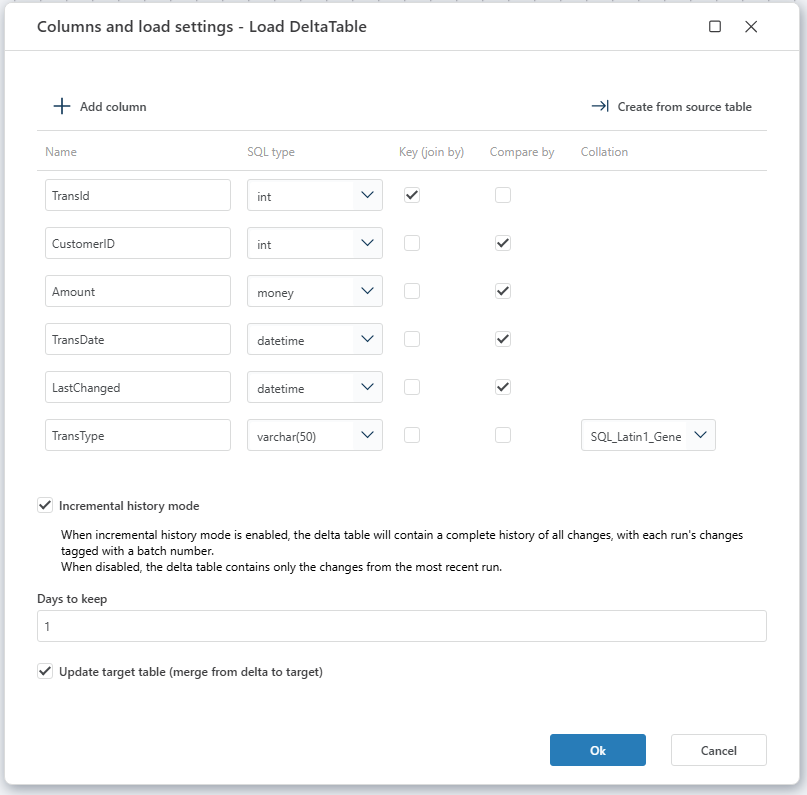
Task: Open SQL type dropdown for LastChanged
Action: pos(314,387)
